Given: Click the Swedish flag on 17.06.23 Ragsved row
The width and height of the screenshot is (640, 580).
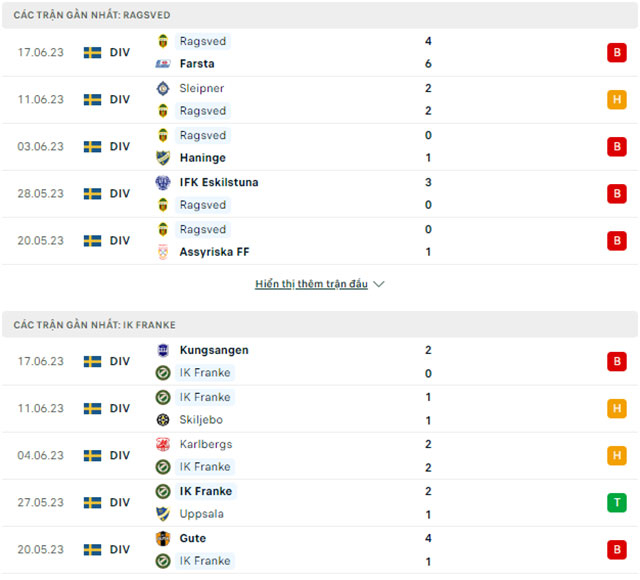Looking at the screenshot, I should click(x=93, y=53).
